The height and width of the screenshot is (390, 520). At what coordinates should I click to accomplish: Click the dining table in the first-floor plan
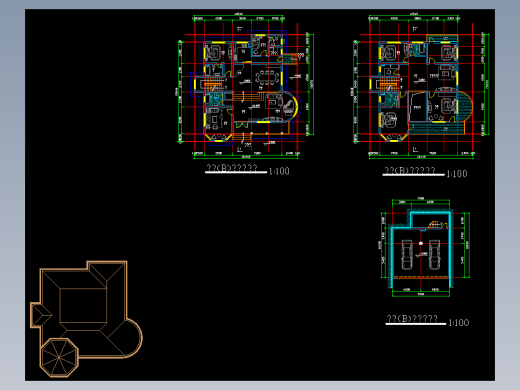(267, 79)
